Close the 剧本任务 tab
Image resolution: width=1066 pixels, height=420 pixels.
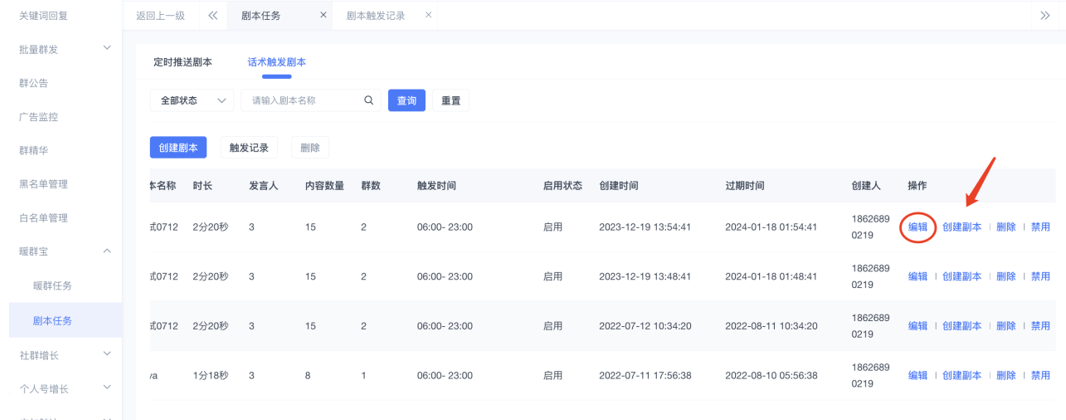(x=323, y=15)
